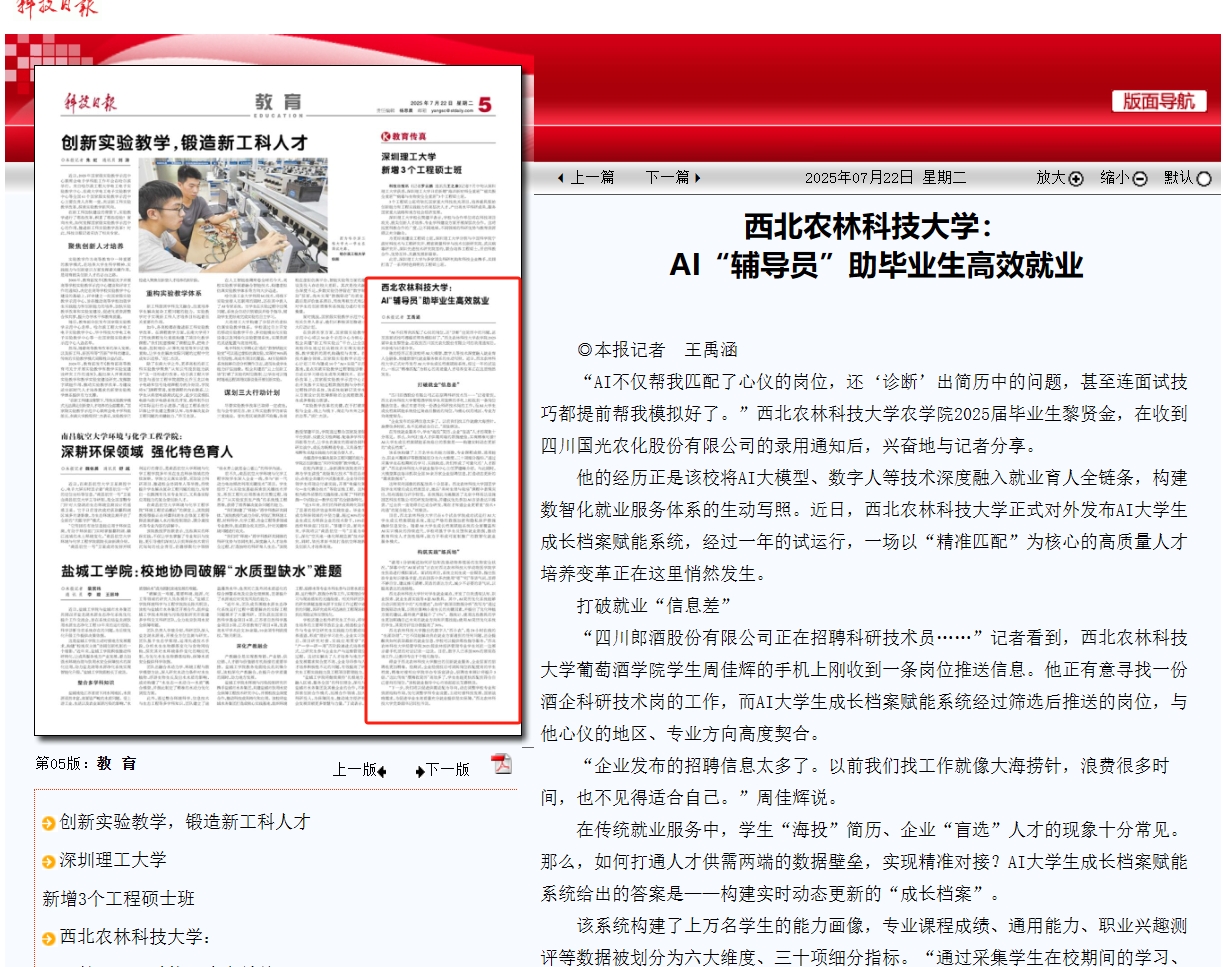Screen dimensions: 1226x967
Task: Go to next page via 下一版
Action: click(448, 770)
